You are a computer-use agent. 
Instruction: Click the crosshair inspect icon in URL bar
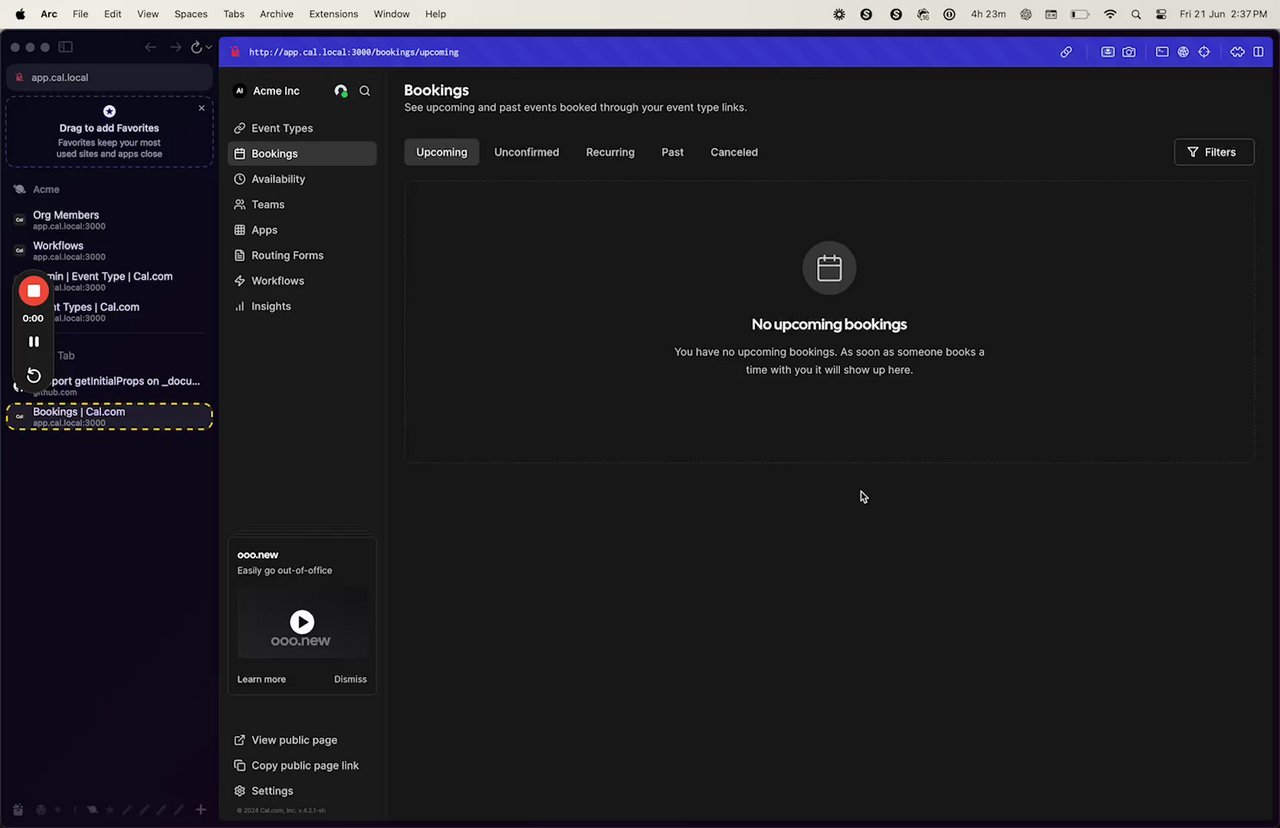(x=1204, y=52)
